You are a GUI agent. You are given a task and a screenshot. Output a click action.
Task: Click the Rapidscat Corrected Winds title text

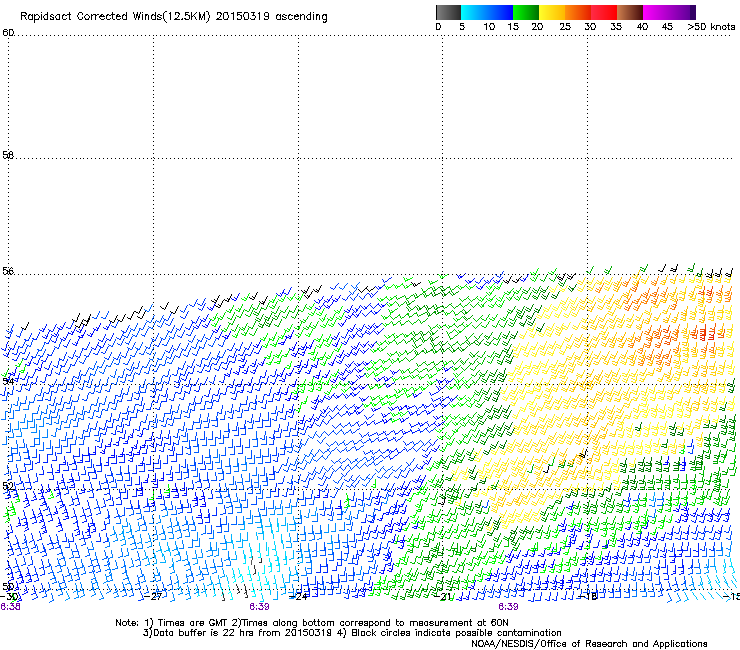click(174, 17)
